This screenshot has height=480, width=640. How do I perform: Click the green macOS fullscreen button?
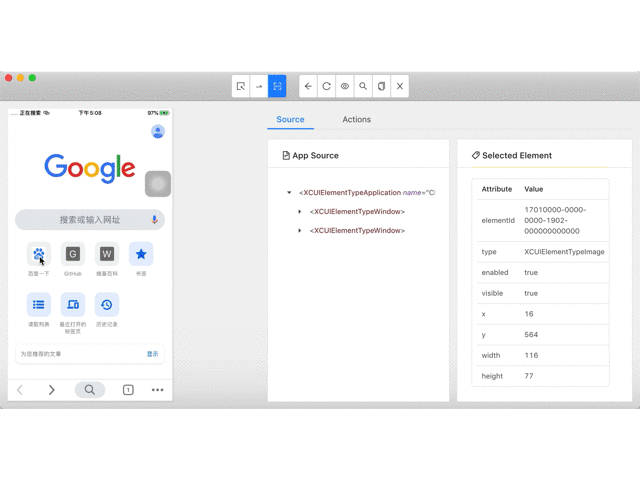click(x=32, y=78)
